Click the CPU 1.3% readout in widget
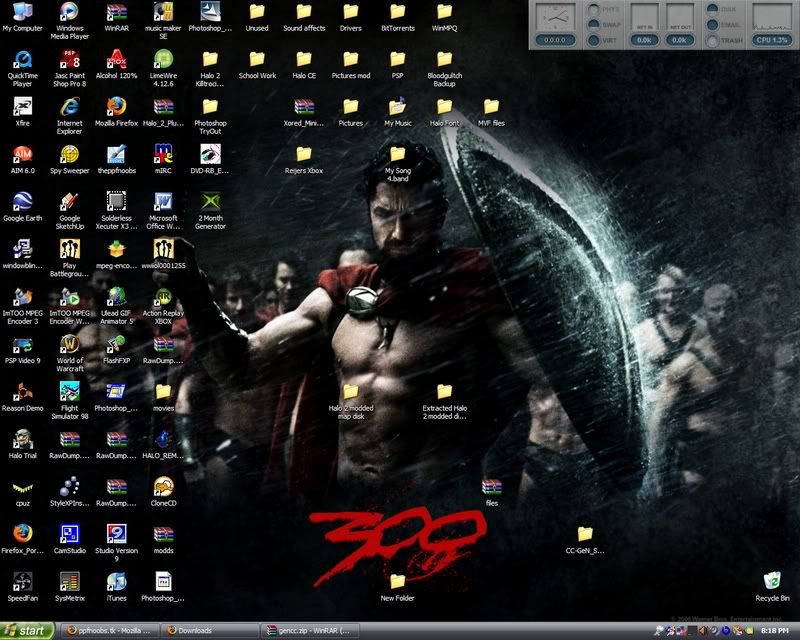The height and width of the screenshot is (640, 800). pyautogui.click(x=772, y=40)
